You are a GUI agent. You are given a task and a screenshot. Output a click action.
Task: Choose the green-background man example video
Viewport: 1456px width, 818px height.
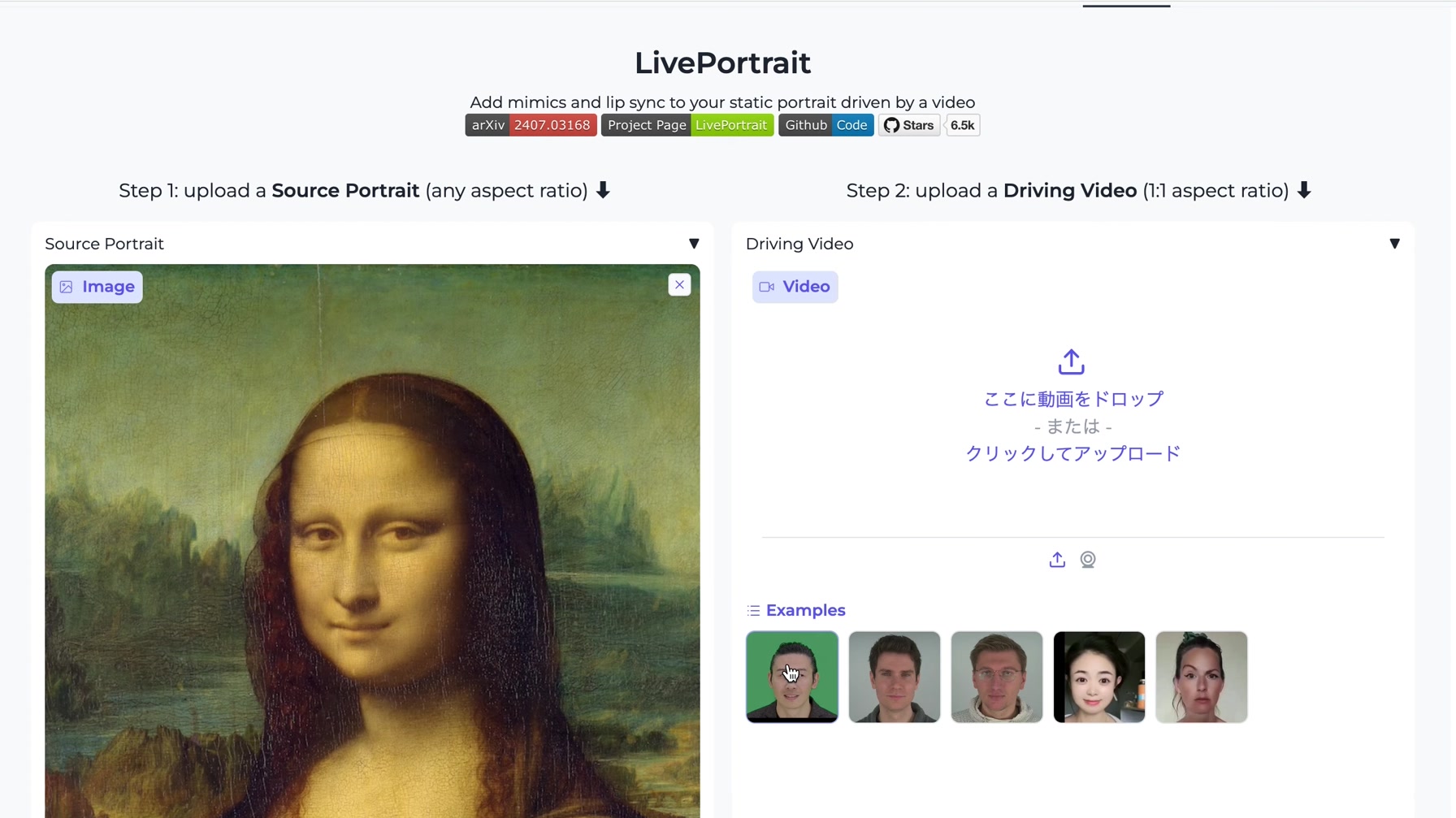792,677
